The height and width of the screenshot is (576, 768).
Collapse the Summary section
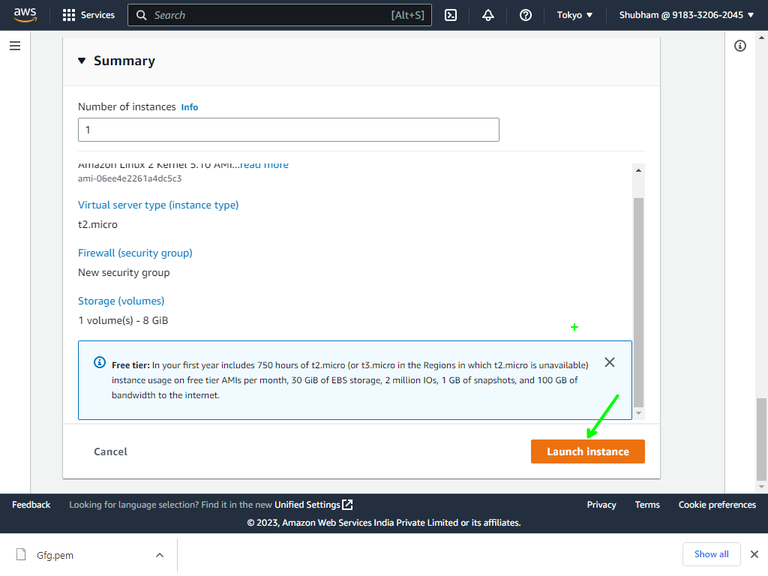[82, 61]
